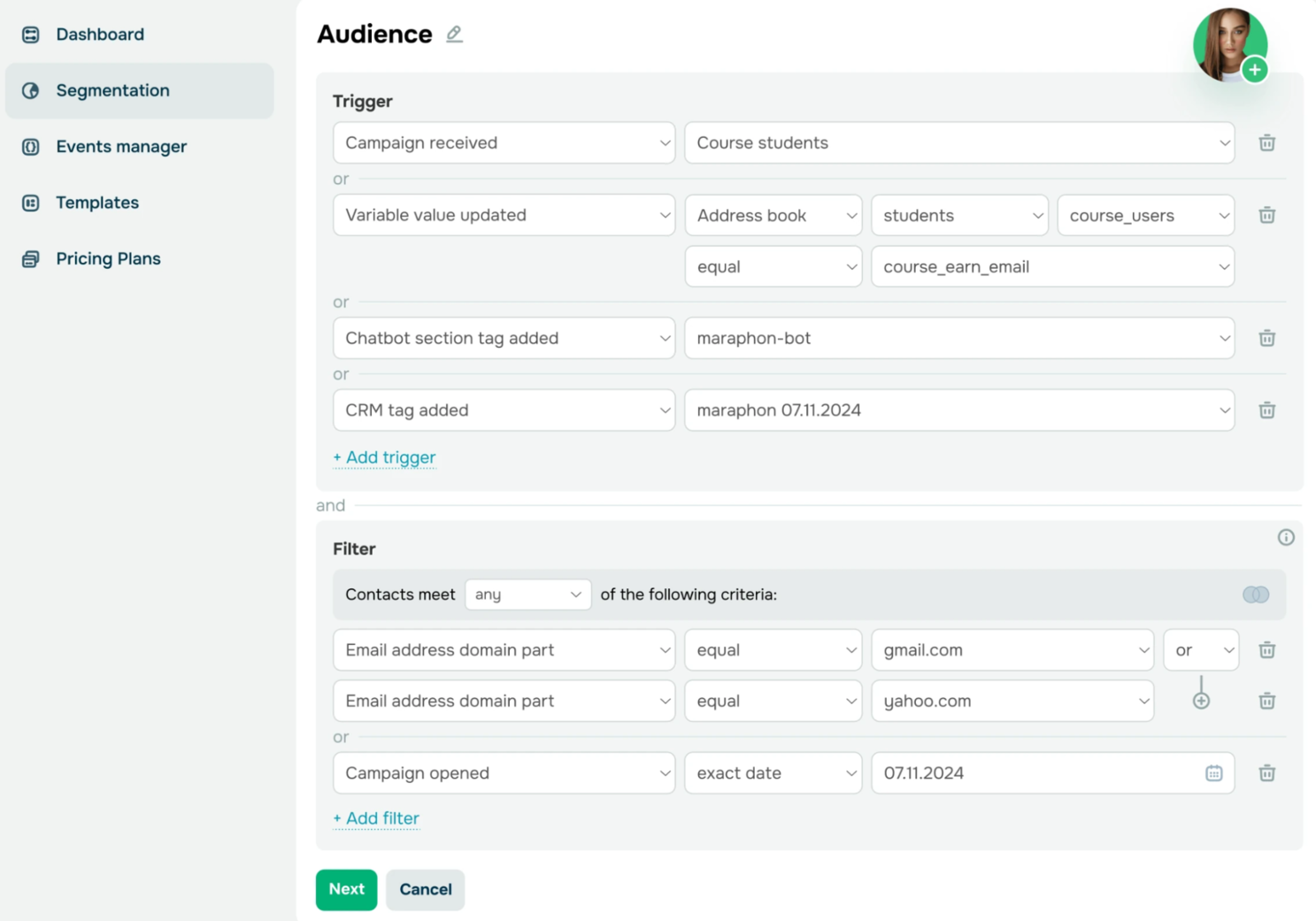This screenshot has width=1316, height=921.
Task: Delete the CRM tag added trigger
Action: tap(1266, 410)
